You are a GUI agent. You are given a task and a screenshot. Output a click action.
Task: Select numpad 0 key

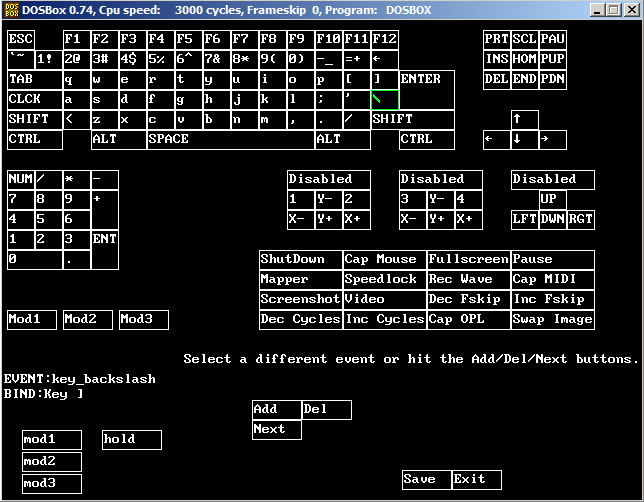[35, 260]
